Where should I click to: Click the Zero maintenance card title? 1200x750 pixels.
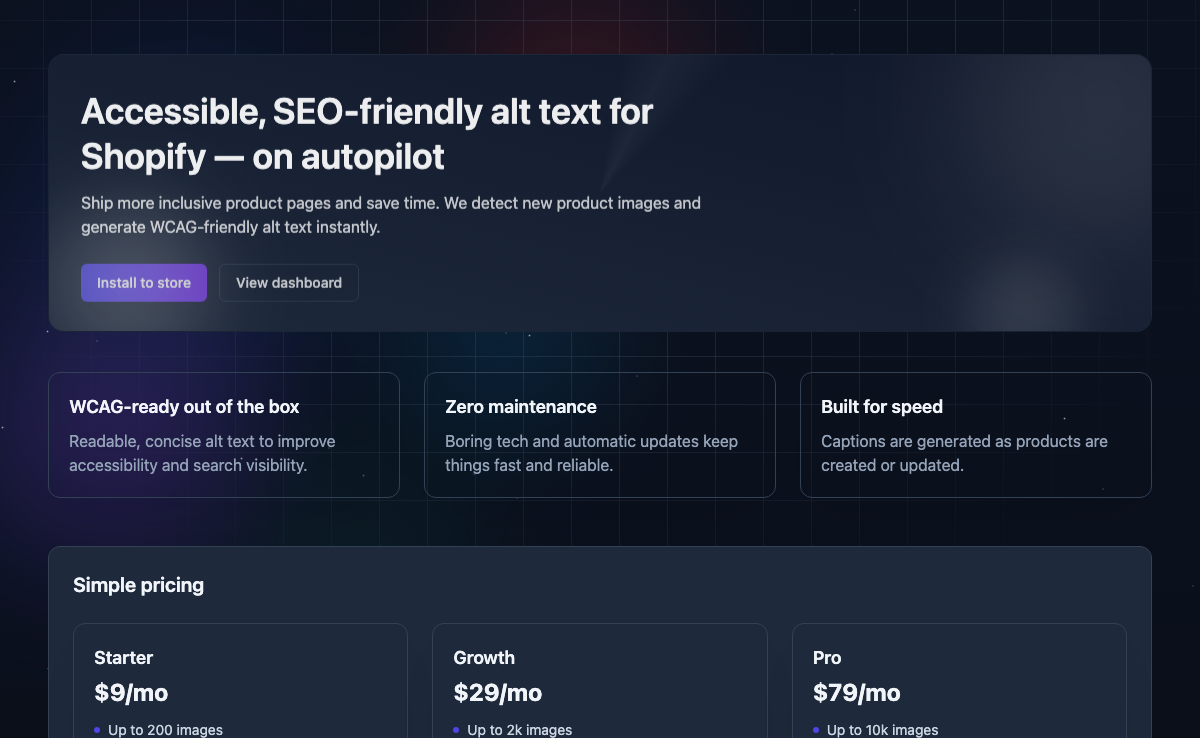521,407
